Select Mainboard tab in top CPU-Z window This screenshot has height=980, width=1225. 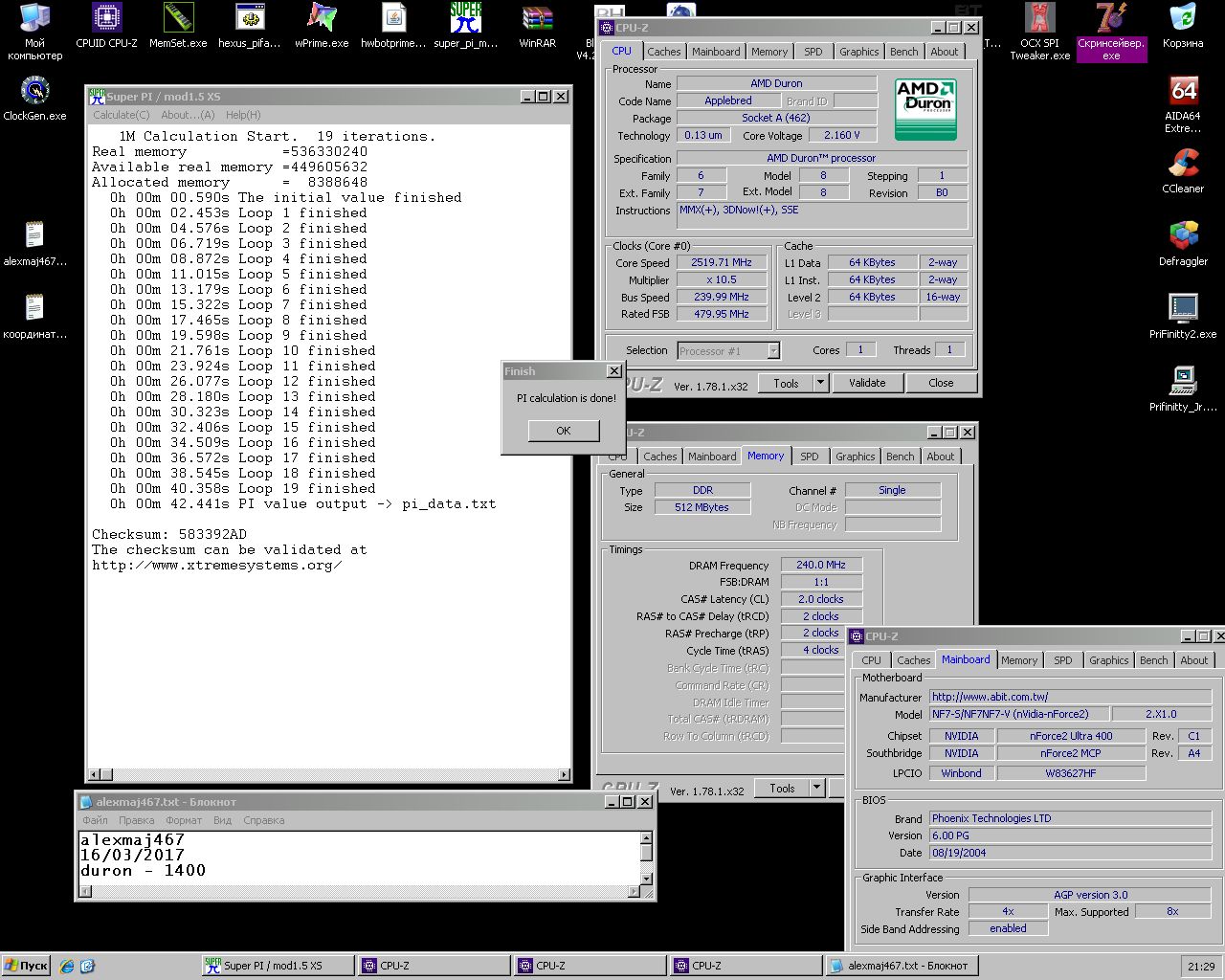pyautogui.click(x=716, y=52)
